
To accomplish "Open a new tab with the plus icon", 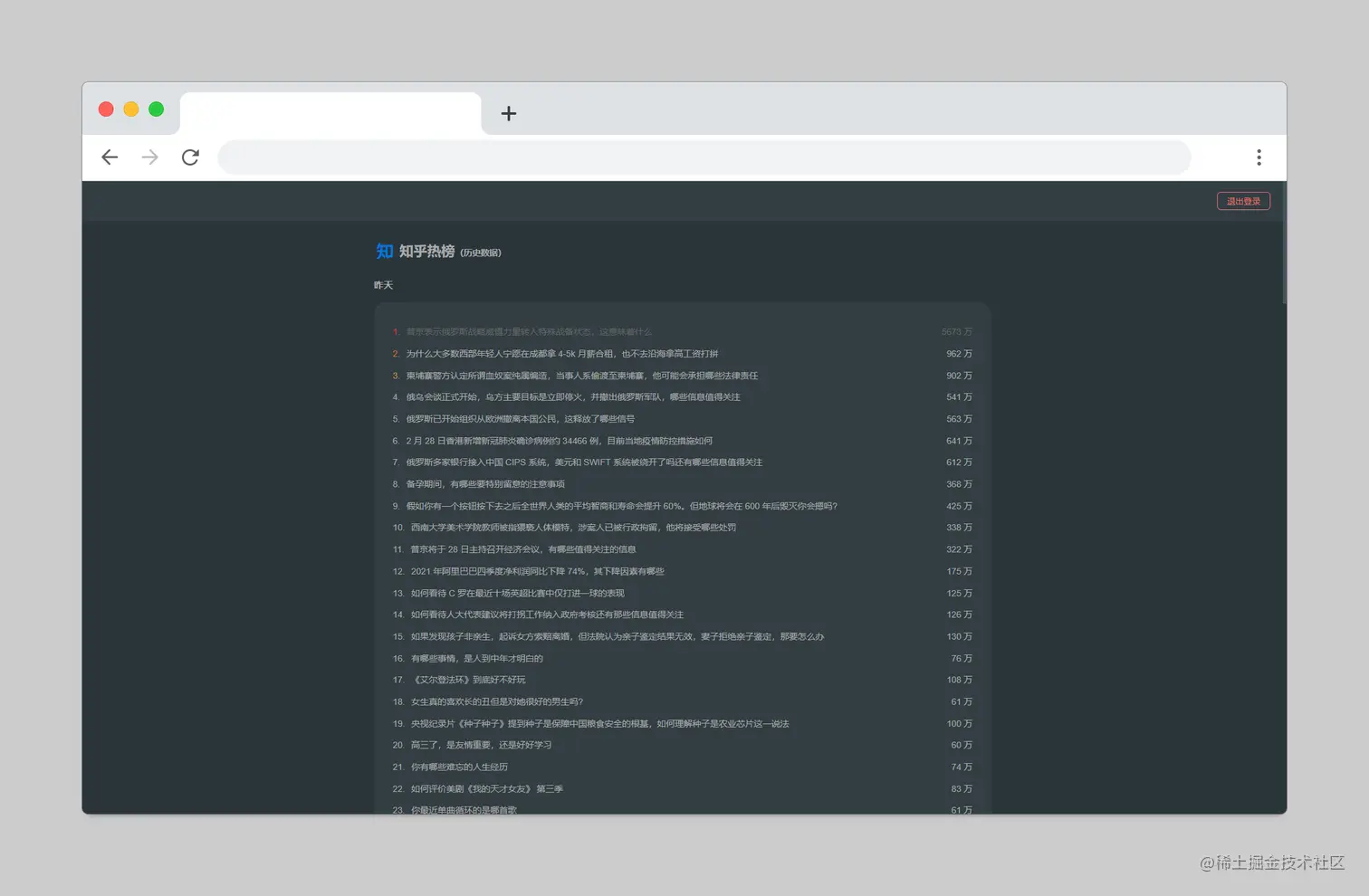I will 508,113.
